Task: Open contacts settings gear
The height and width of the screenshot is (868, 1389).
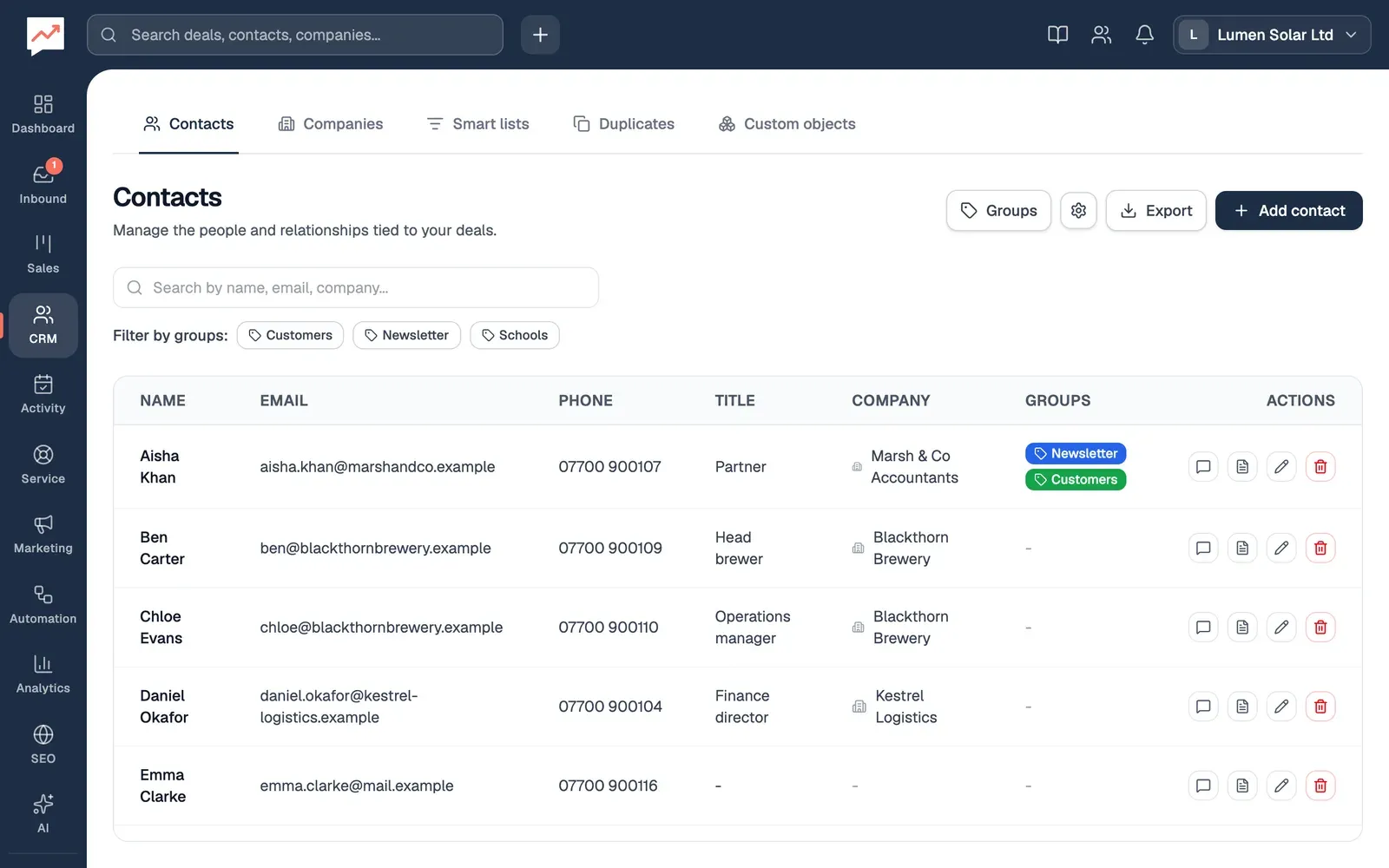Action: point(1078,211)
